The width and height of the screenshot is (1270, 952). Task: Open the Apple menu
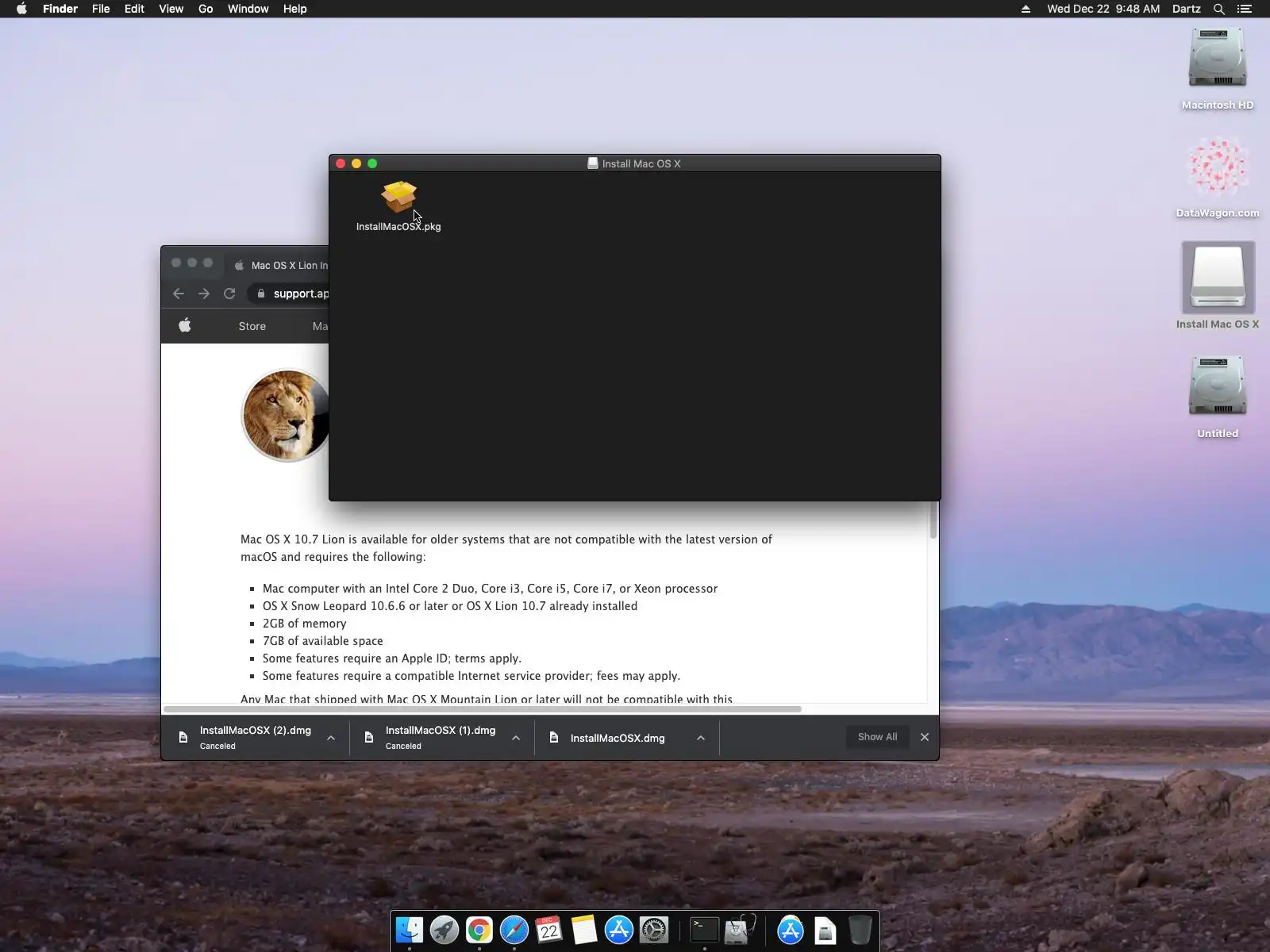[21, 9]
